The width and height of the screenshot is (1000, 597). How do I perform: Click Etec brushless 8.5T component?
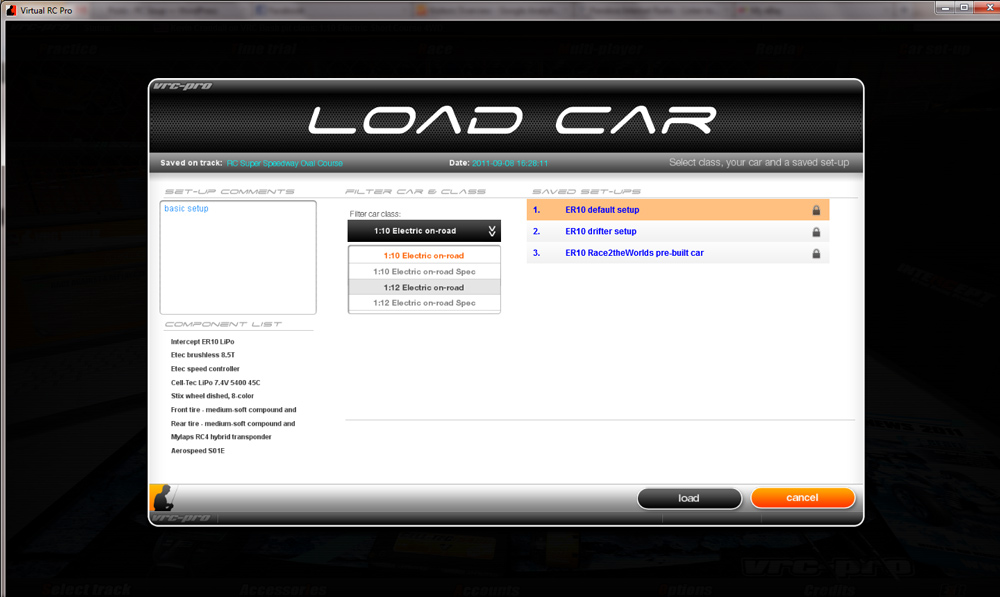click(203, 355)
